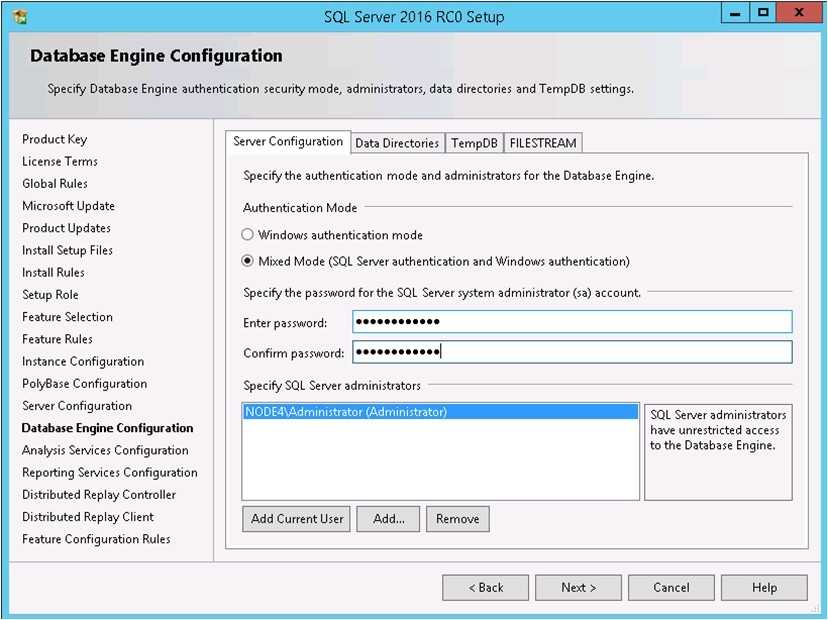Select License Terms step in sidebar
Screen dimensions: 828x620
[x=60, y=162]
